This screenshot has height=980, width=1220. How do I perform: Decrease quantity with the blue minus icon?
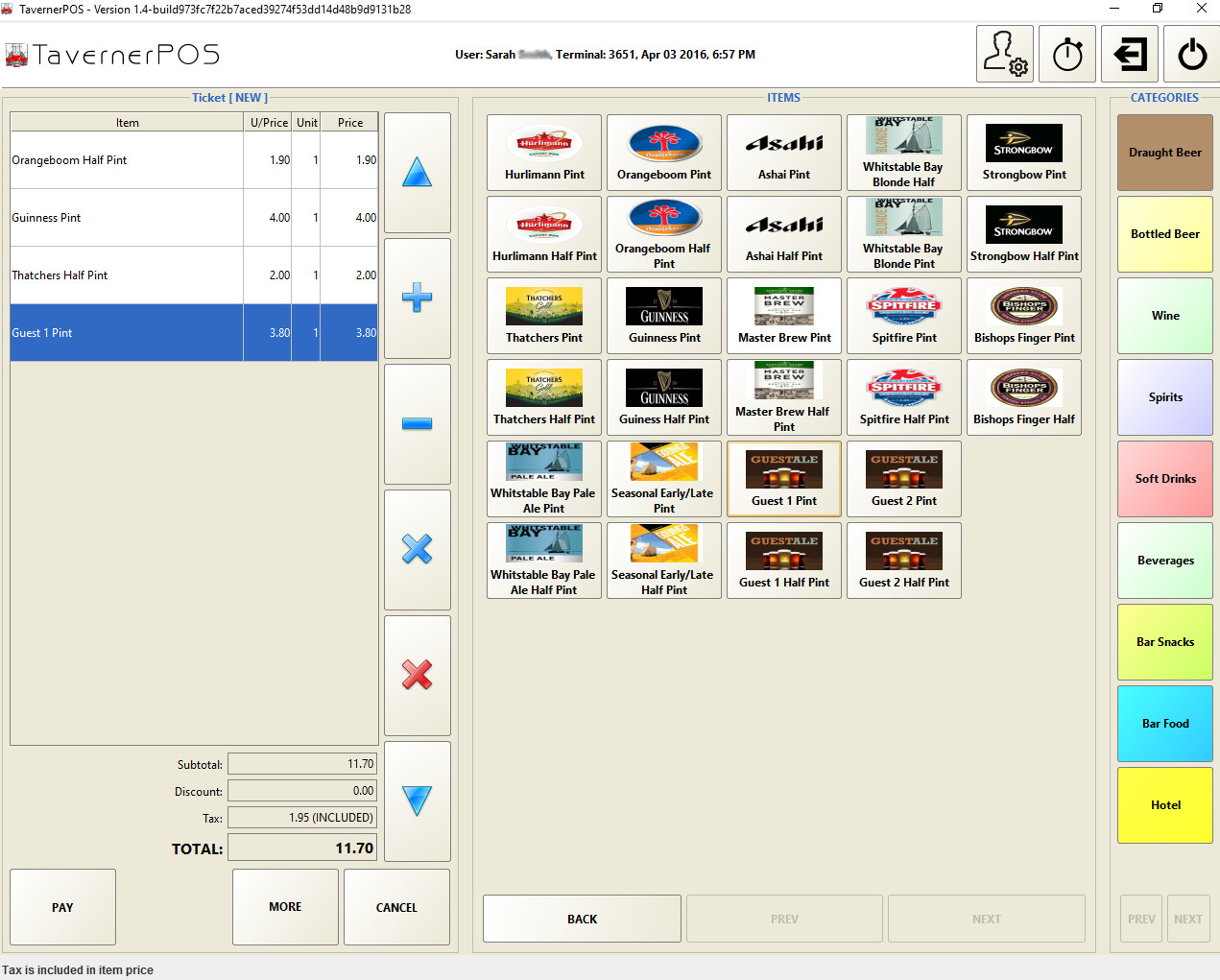click(417, 423)
